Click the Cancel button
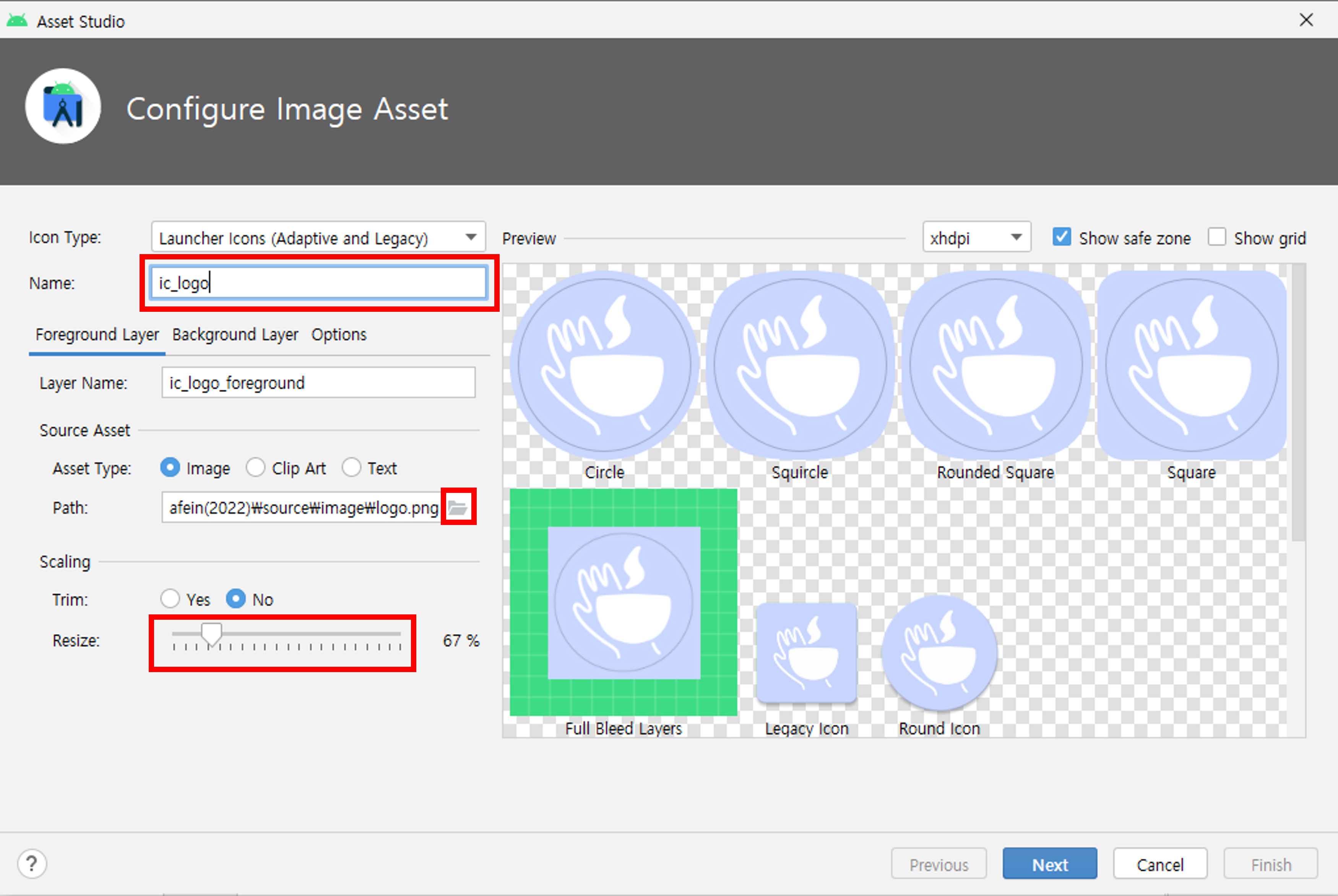Screen dimensions: 1338x896 coord(1160,864)
